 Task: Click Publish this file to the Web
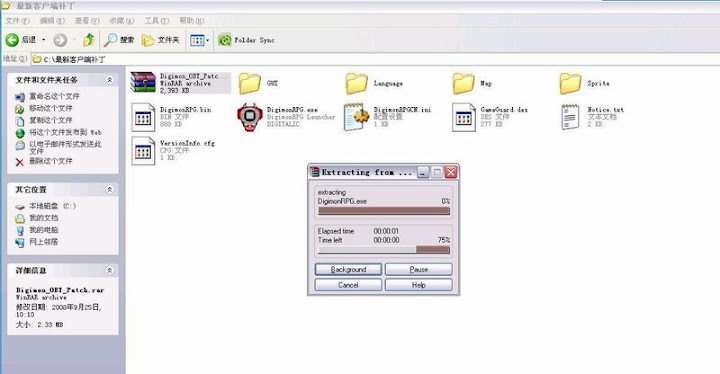(65, 132)
